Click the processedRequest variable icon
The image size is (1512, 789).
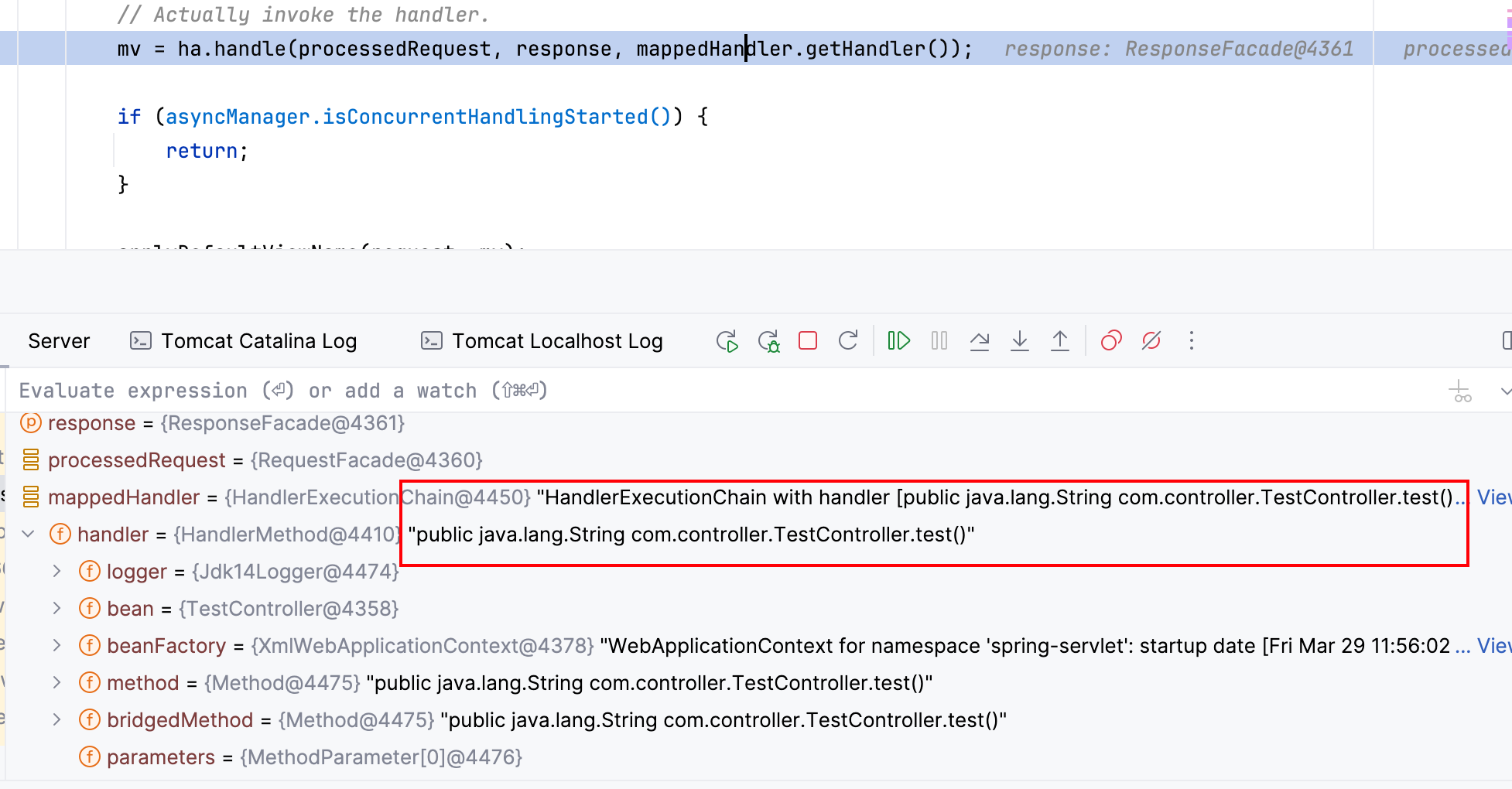31,460
